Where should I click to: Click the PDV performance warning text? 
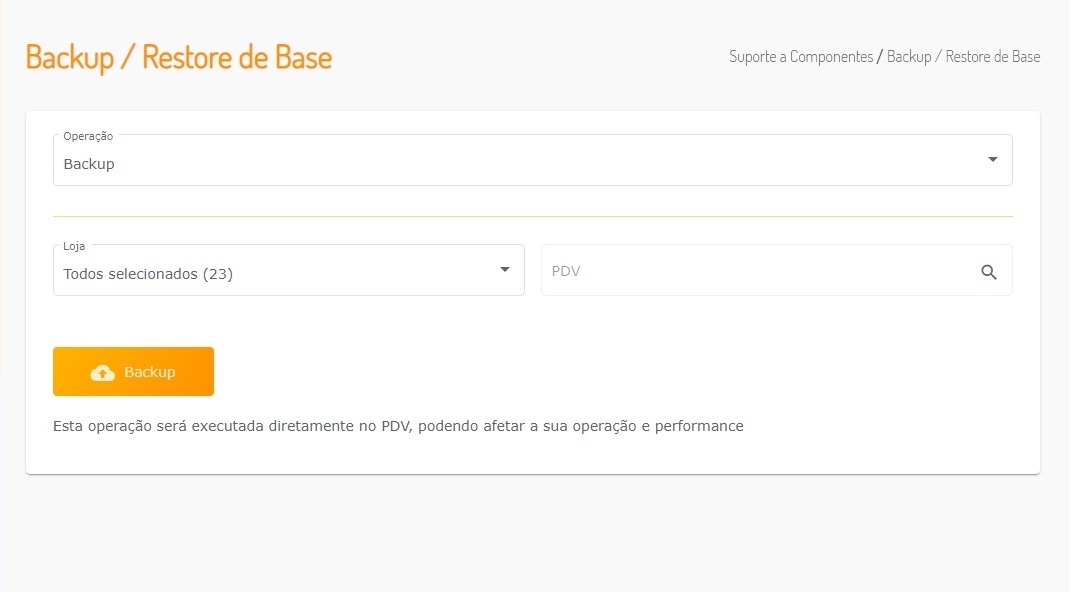click(x=398, y=426)
